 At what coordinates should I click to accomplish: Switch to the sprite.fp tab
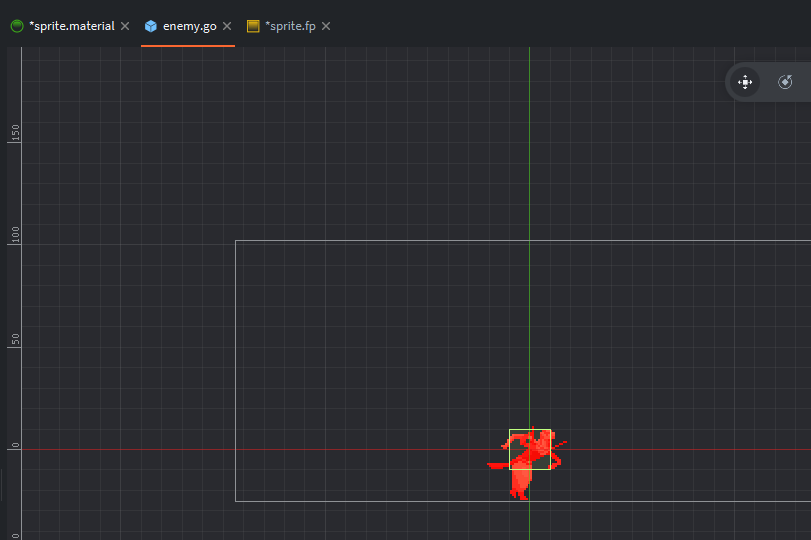pyautogui.click(x=290, y=26)
